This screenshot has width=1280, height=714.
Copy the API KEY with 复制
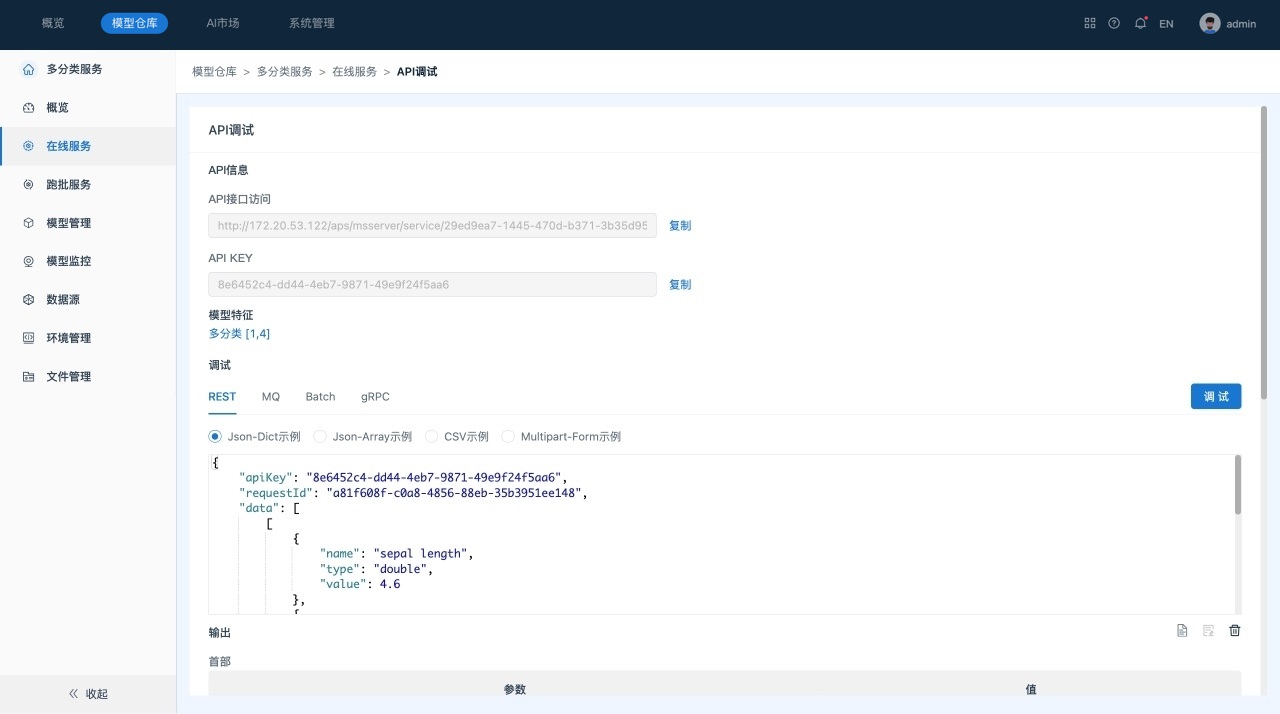(680, 284)
